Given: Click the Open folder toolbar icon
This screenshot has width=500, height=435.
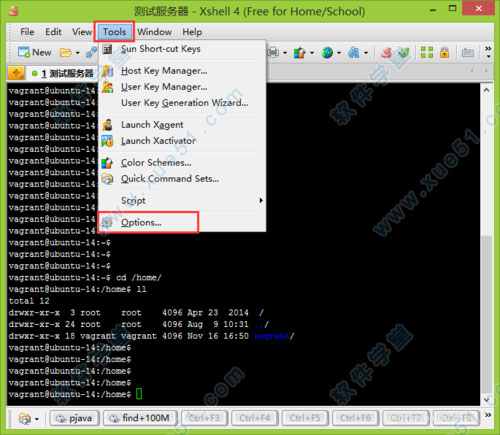Looking at the screenshot, I should [65, 53].
